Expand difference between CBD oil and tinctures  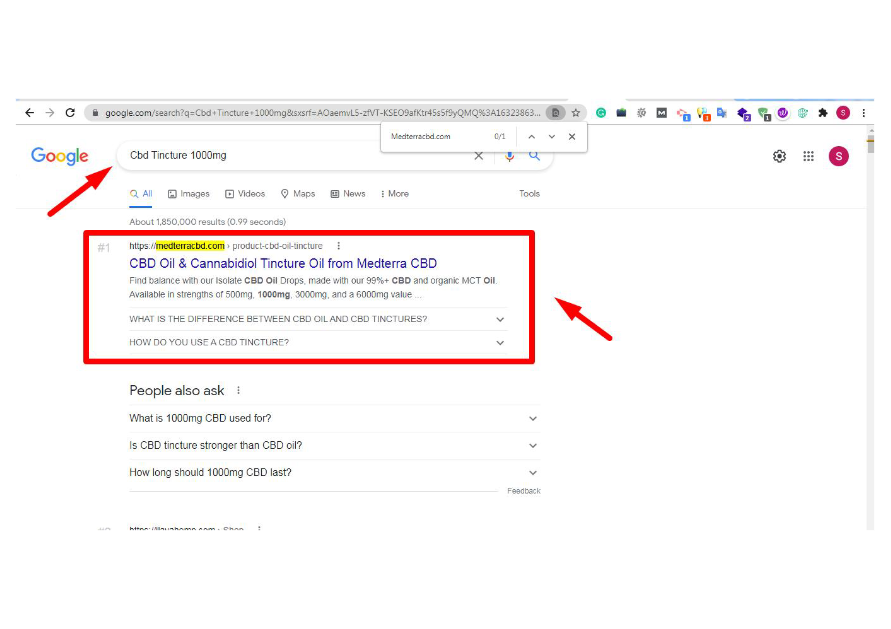tap(317, 319)
